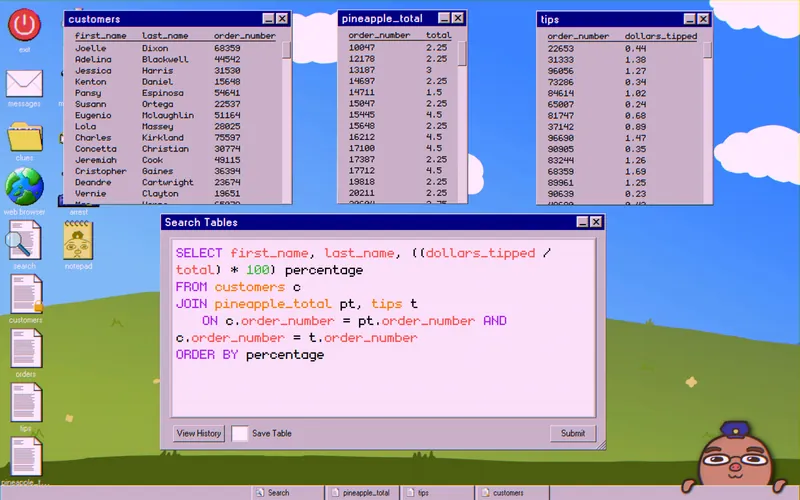Select the Joelle row in customers
This screenshot has height=500, width=800.
click(x=177, y=48)
